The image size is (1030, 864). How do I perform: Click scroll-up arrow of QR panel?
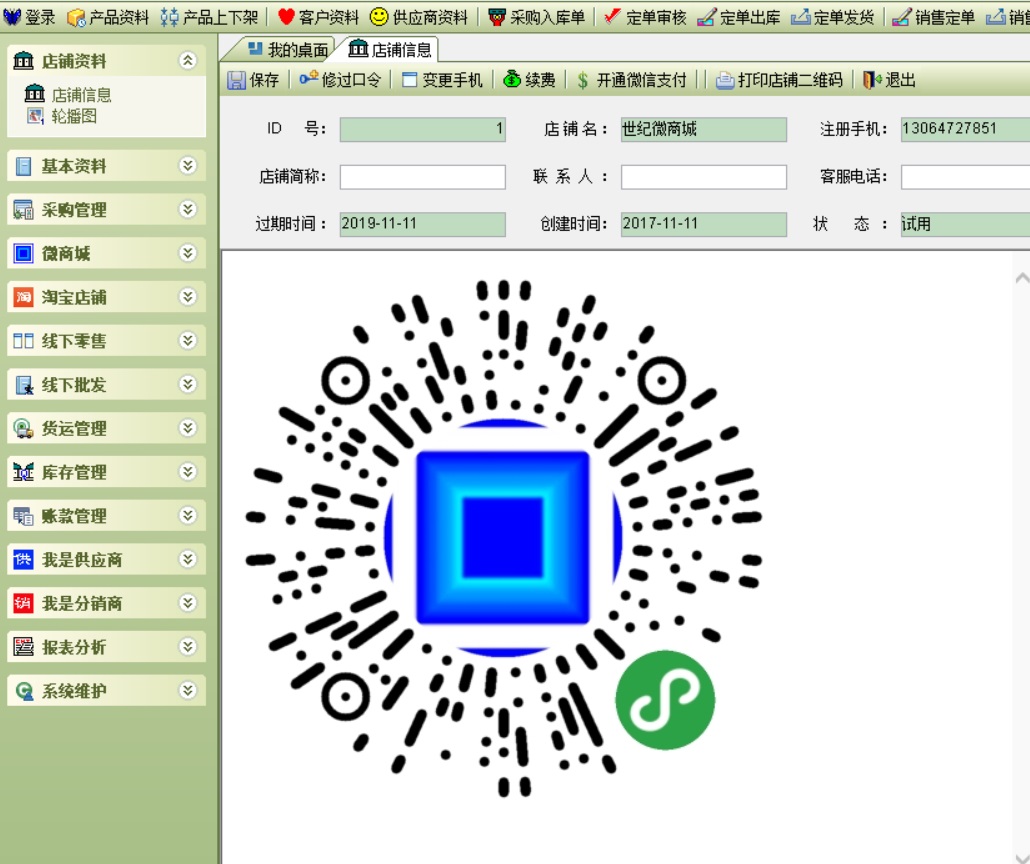1022,279
